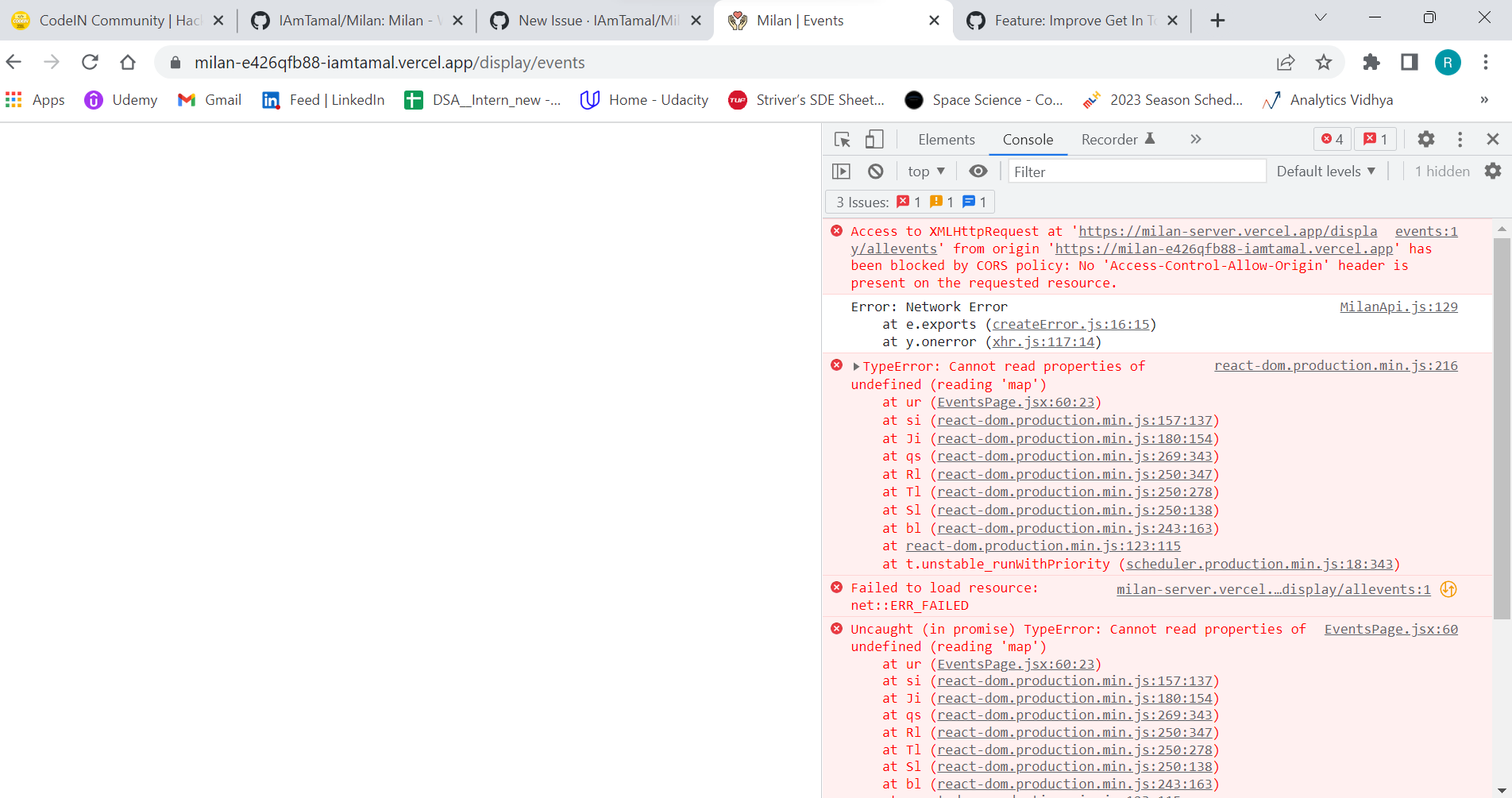Open console settings gear

click(x=1493, y=172)
